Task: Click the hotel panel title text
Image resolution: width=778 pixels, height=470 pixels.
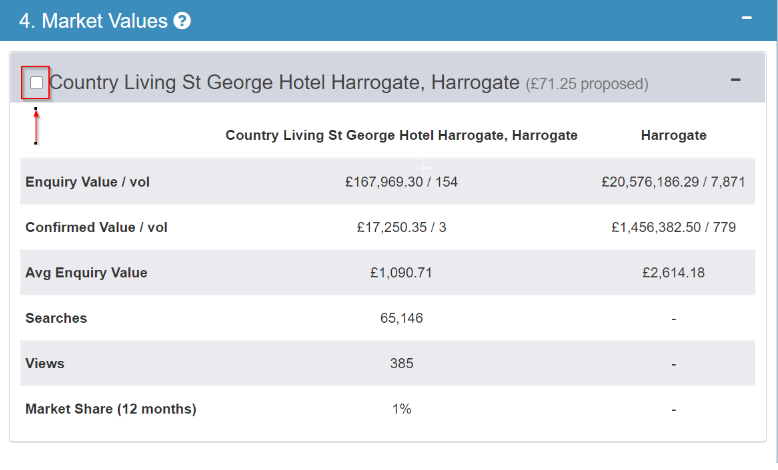Action: point(284,82)
